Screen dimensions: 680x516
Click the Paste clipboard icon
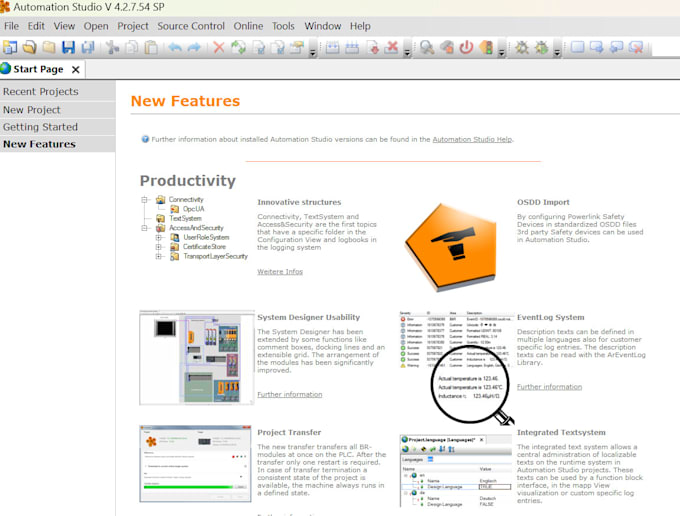click(151, 47)
